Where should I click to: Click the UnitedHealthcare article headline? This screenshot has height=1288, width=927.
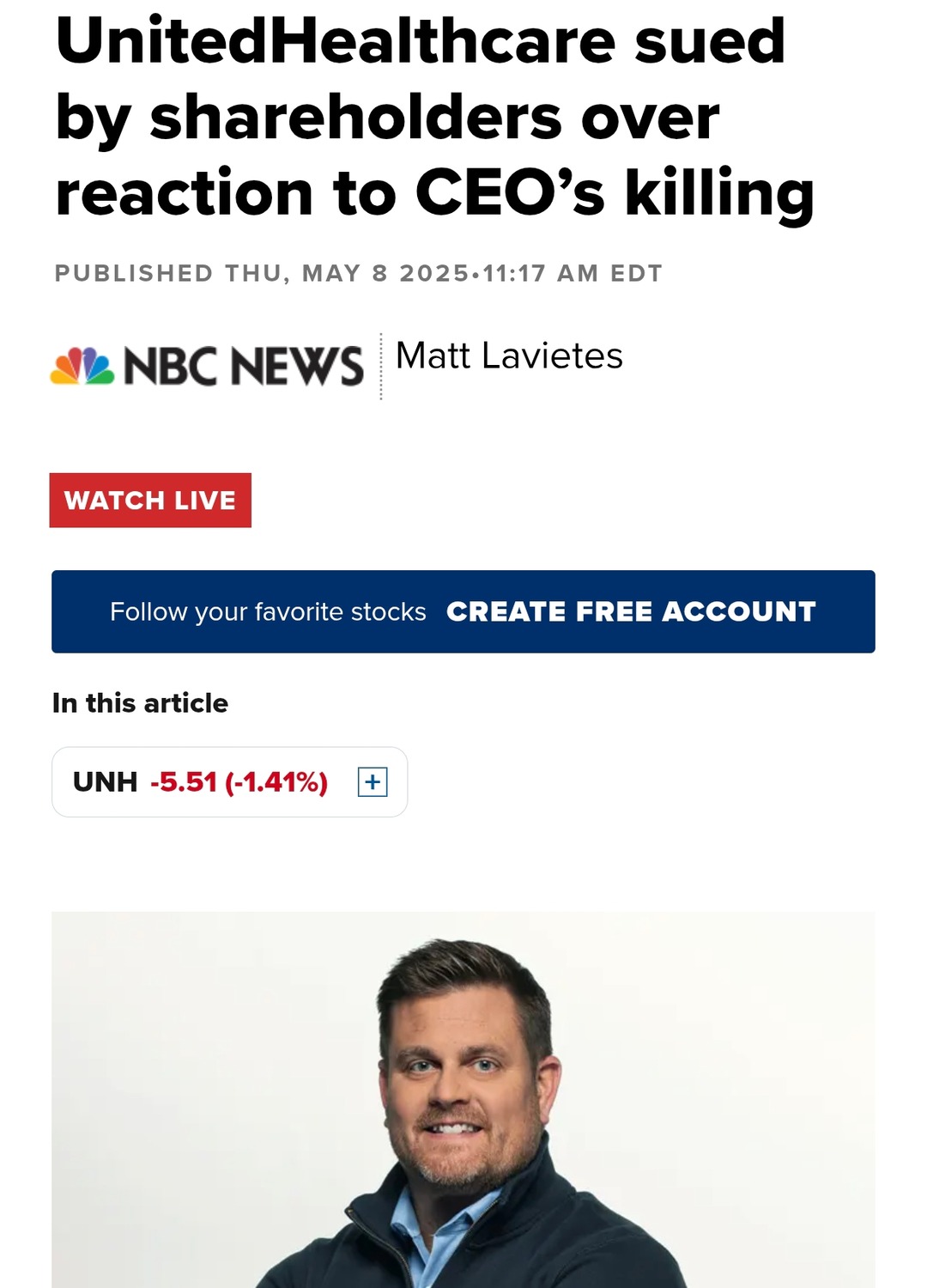(434, 117)
